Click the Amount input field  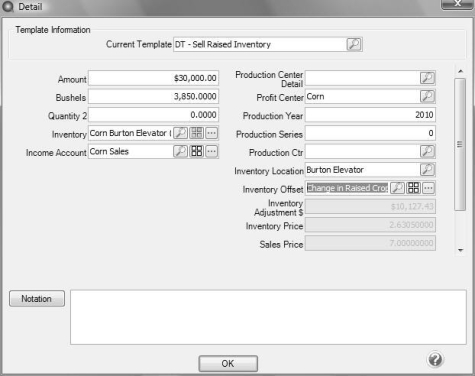(153, 78)
